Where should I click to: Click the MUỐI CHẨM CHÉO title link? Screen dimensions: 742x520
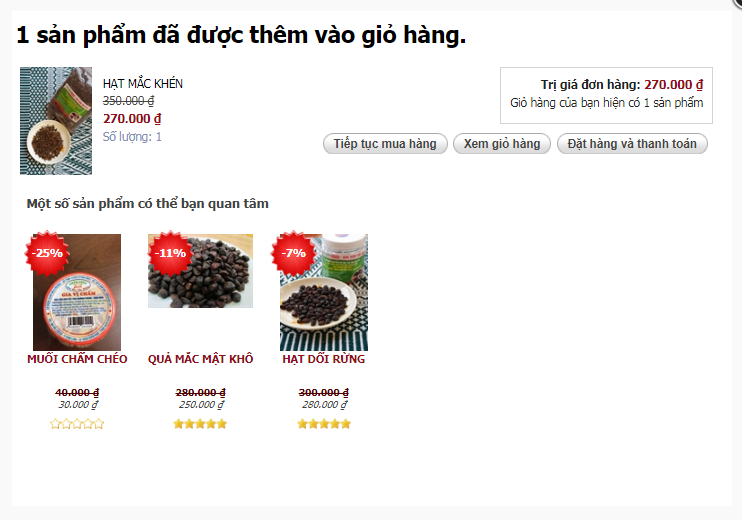77,359
